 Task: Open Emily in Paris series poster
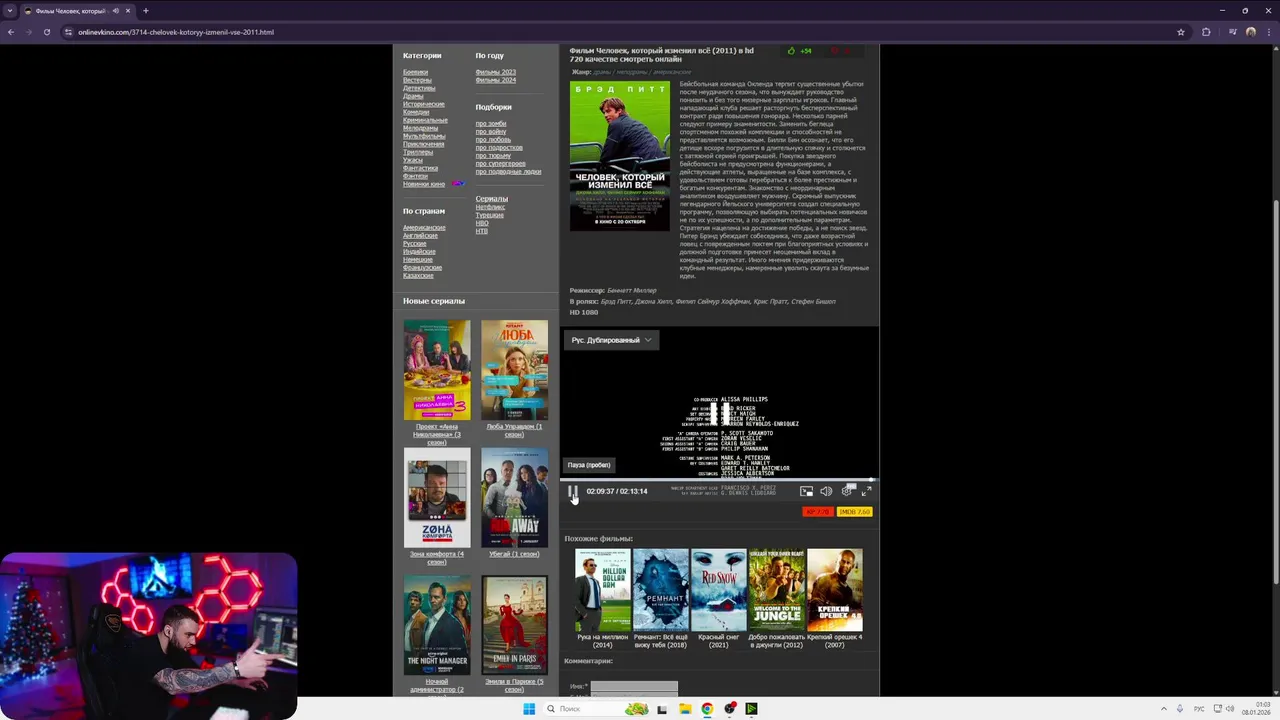[x=514, y=625]
